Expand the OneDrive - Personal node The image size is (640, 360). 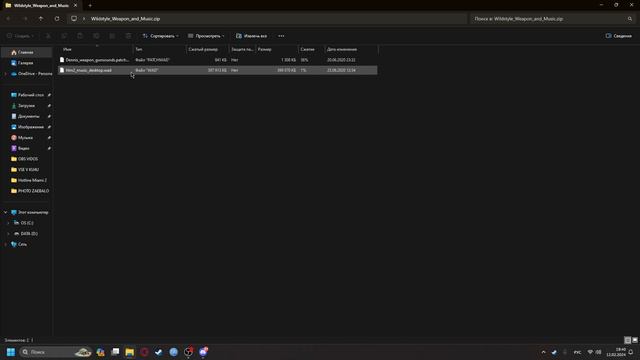click(x=5, y=74)
